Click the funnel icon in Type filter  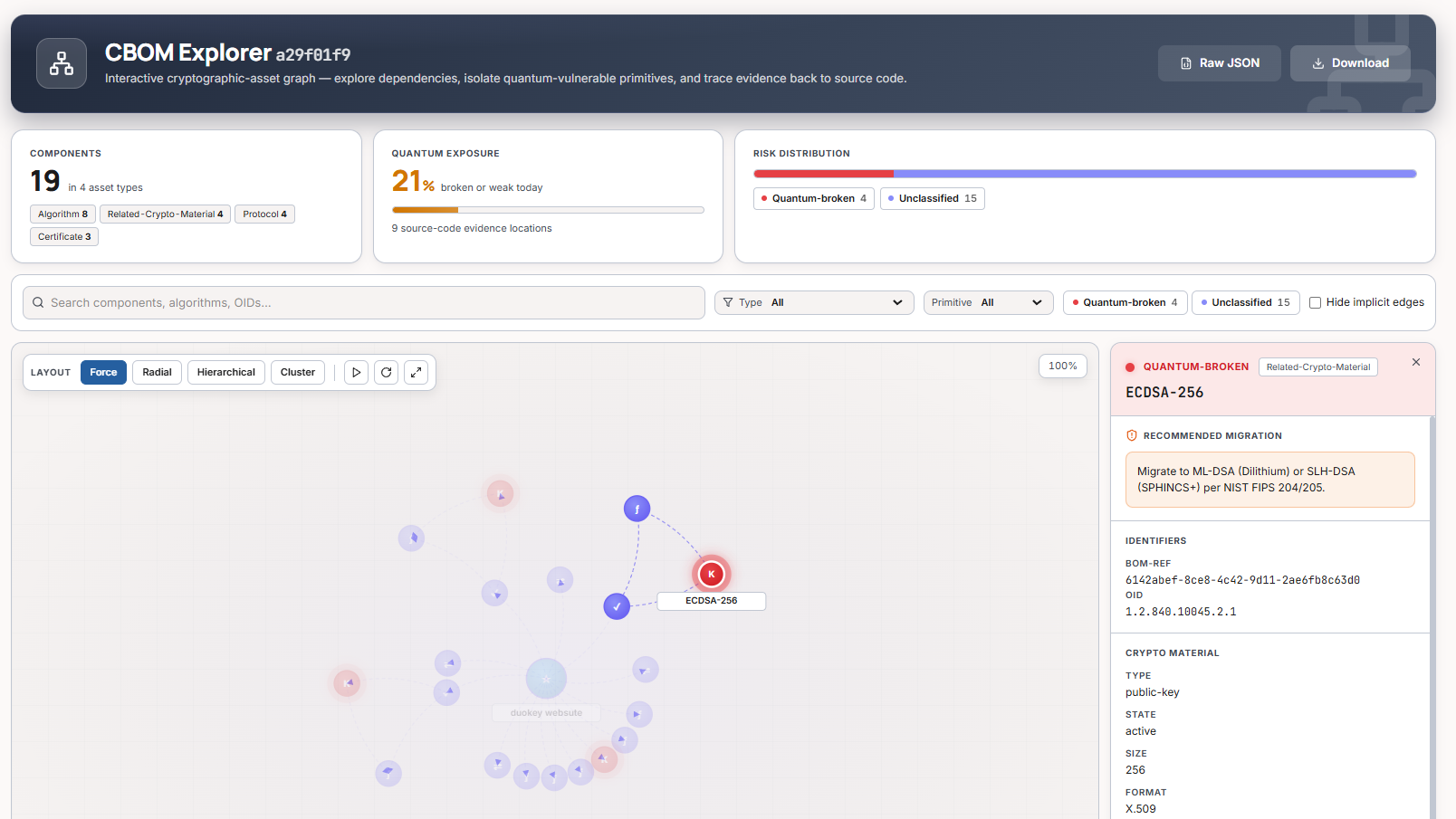(x=728, y=302)
